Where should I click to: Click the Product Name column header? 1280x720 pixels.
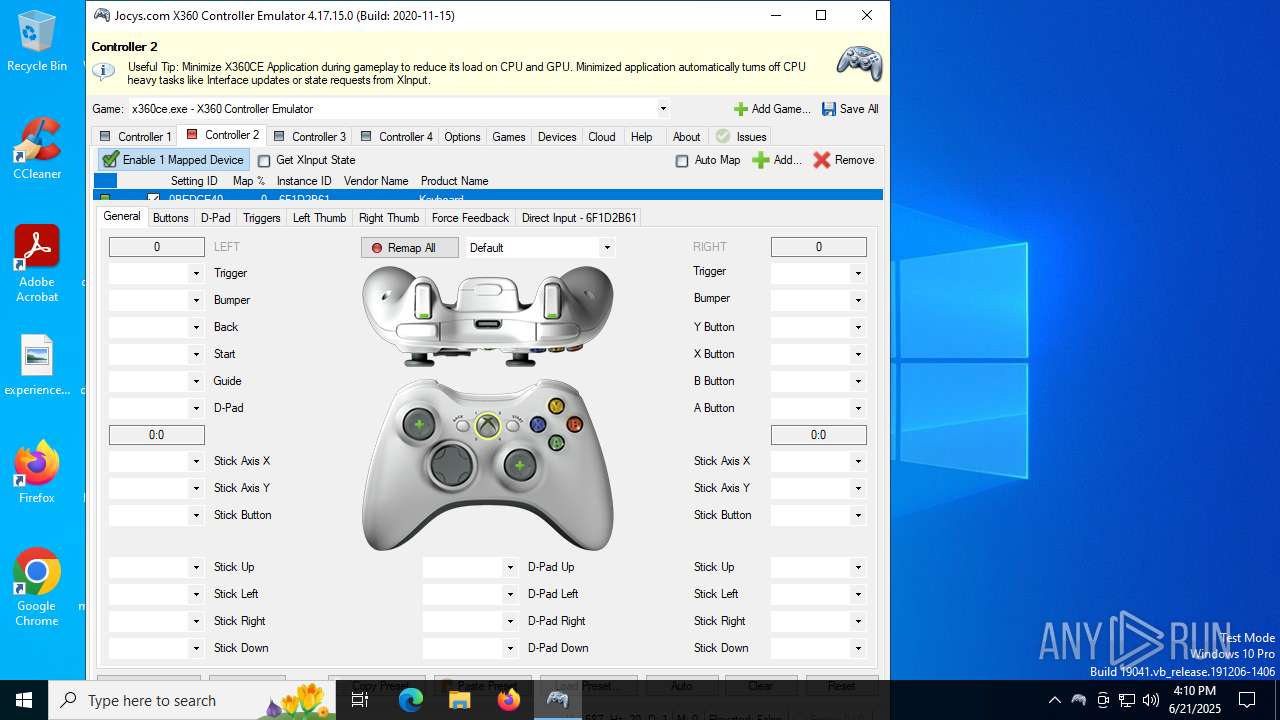tap(454, 181)
